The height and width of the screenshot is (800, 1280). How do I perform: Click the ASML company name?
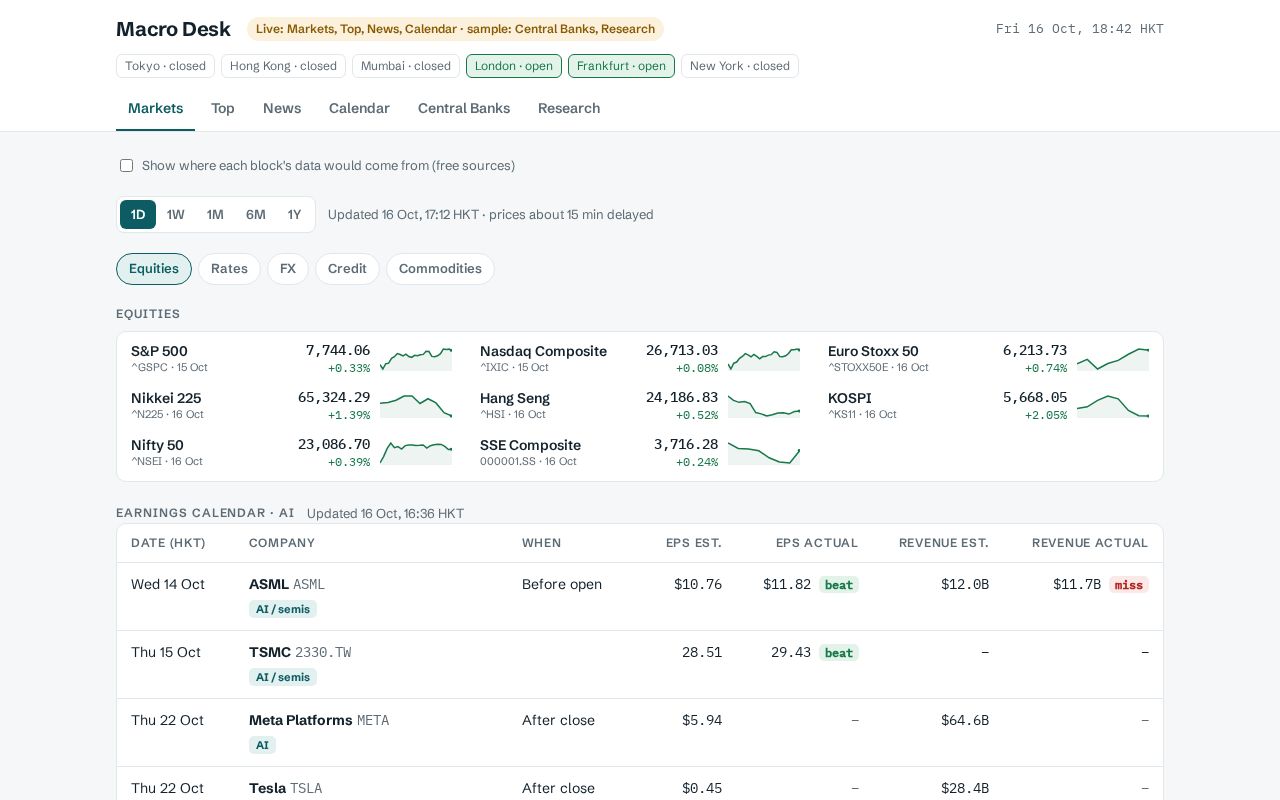point(269,584)
